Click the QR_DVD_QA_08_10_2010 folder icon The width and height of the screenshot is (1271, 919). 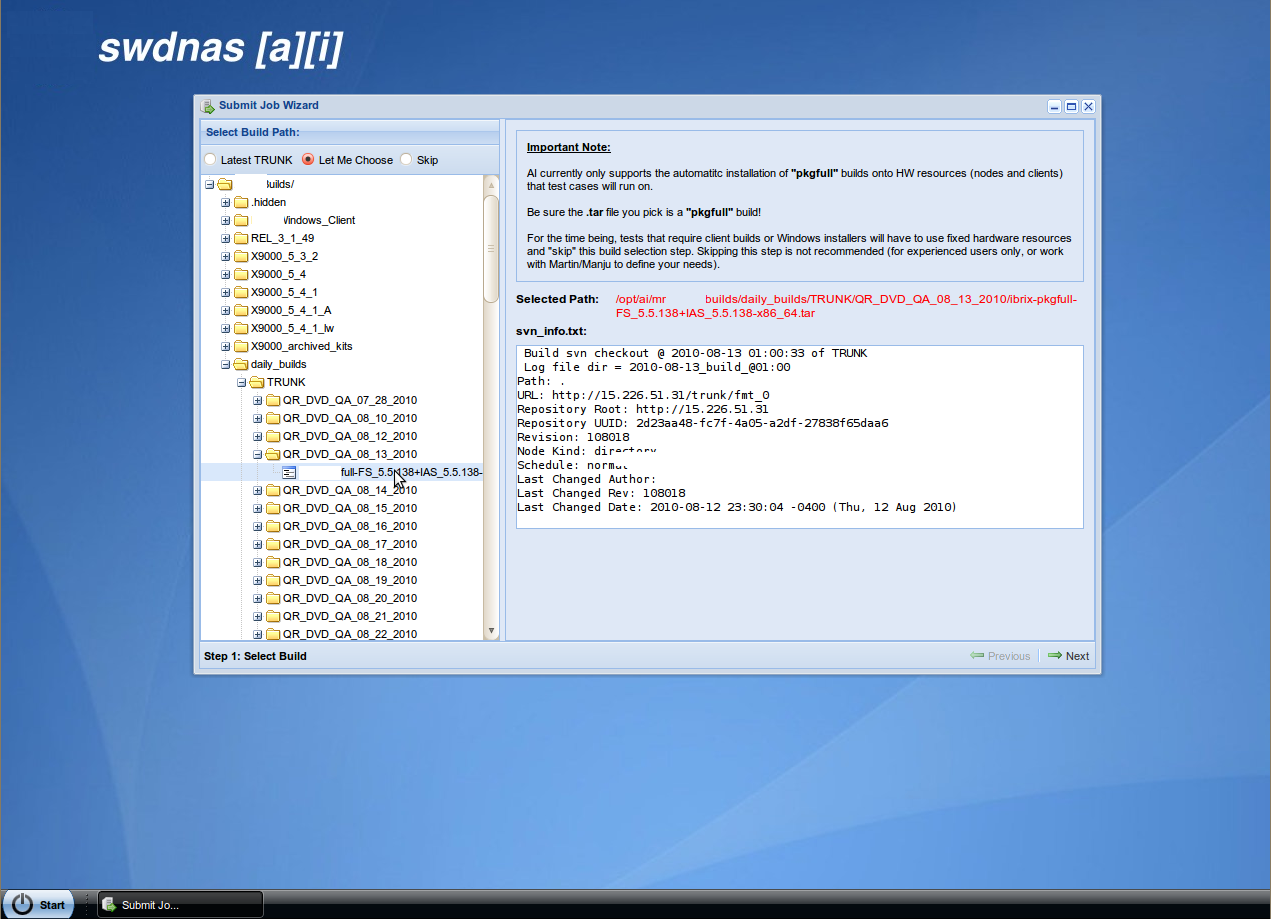point(273,418)
